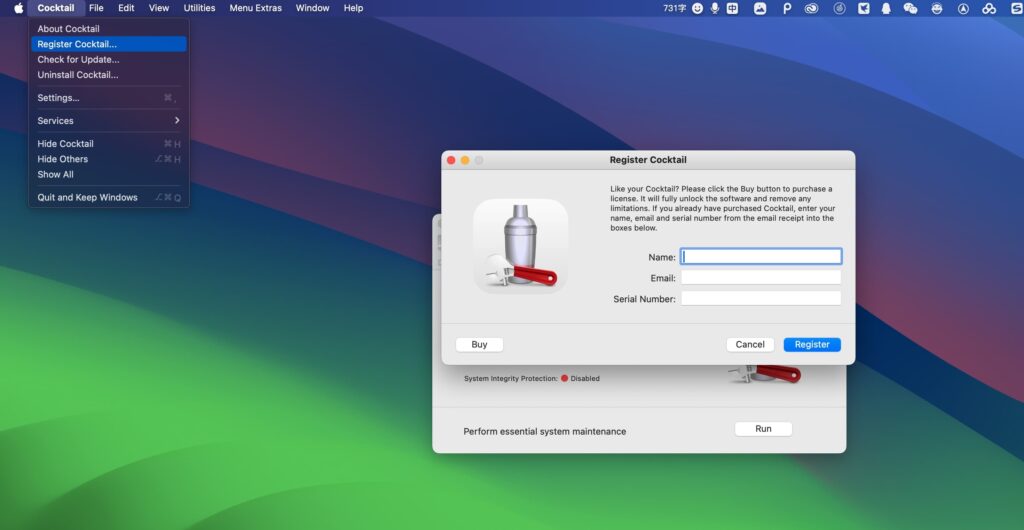
Task: Minimize the Register Cocktail dialog
Action: point(465,160)
